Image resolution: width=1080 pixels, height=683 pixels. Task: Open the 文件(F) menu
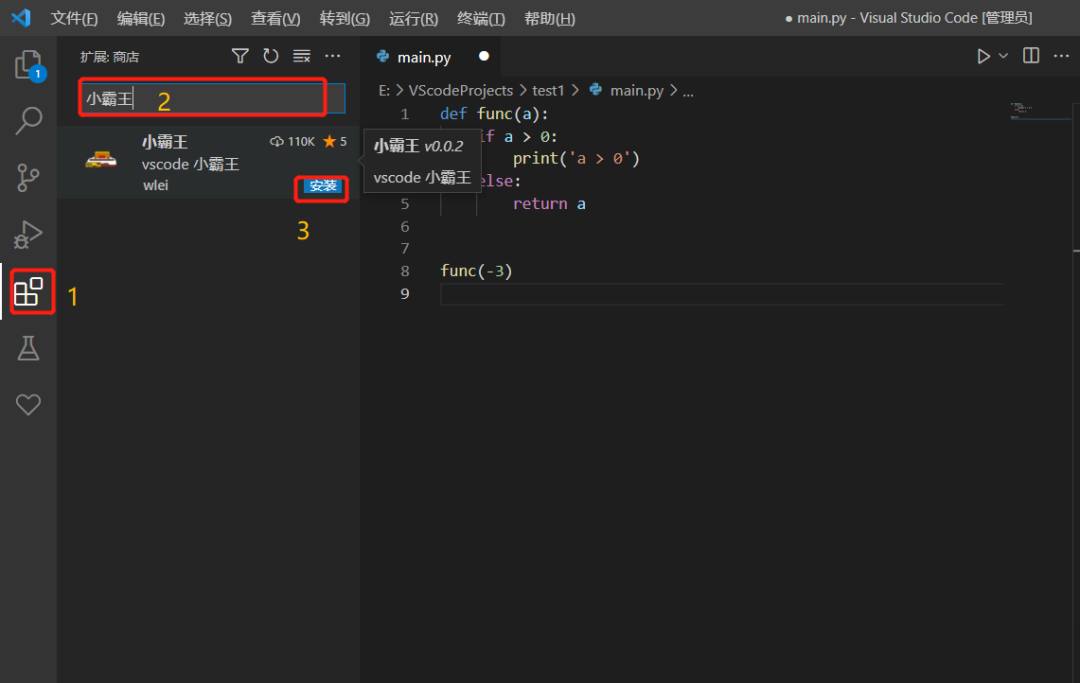(74, 19)
